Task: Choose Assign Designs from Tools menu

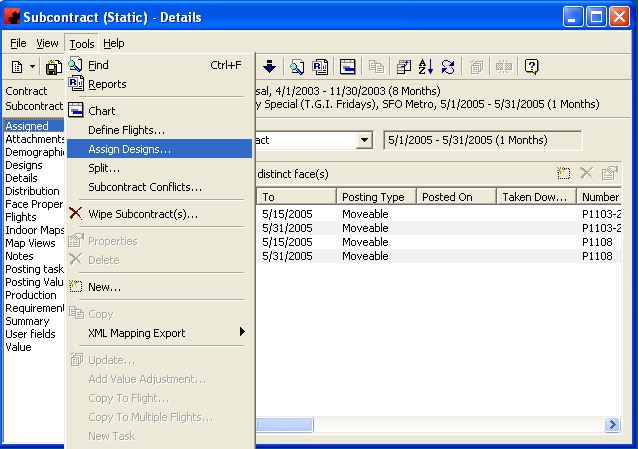Action: click(x=129, y=149)
